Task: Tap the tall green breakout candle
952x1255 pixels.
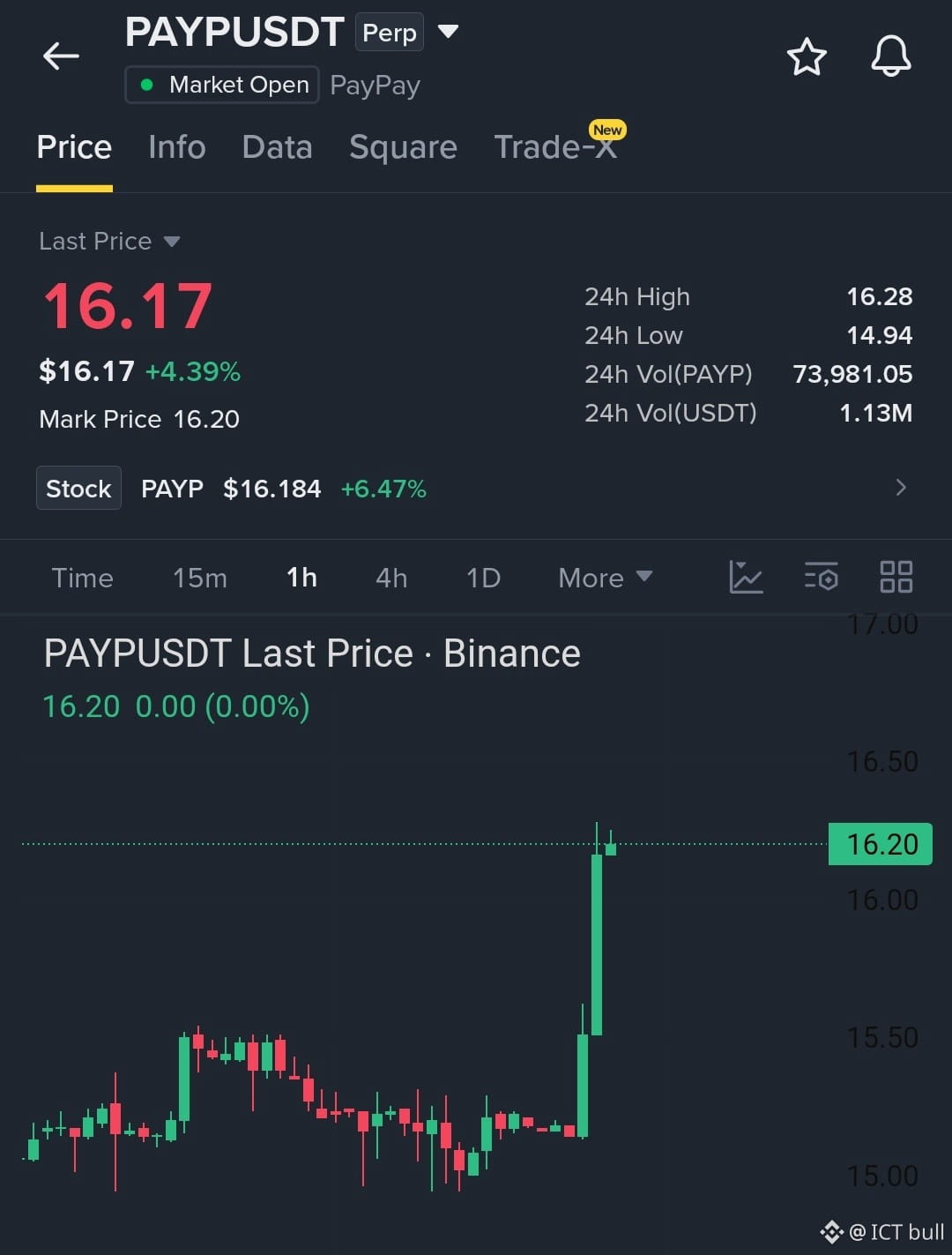Action: pyautogui.click(x=597, y=944)
